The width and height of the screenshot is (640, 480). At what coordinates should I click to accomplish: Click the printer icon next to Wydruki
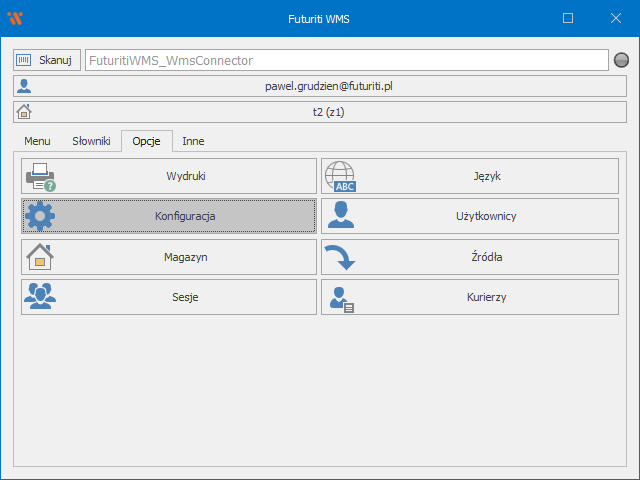point(40,177)
